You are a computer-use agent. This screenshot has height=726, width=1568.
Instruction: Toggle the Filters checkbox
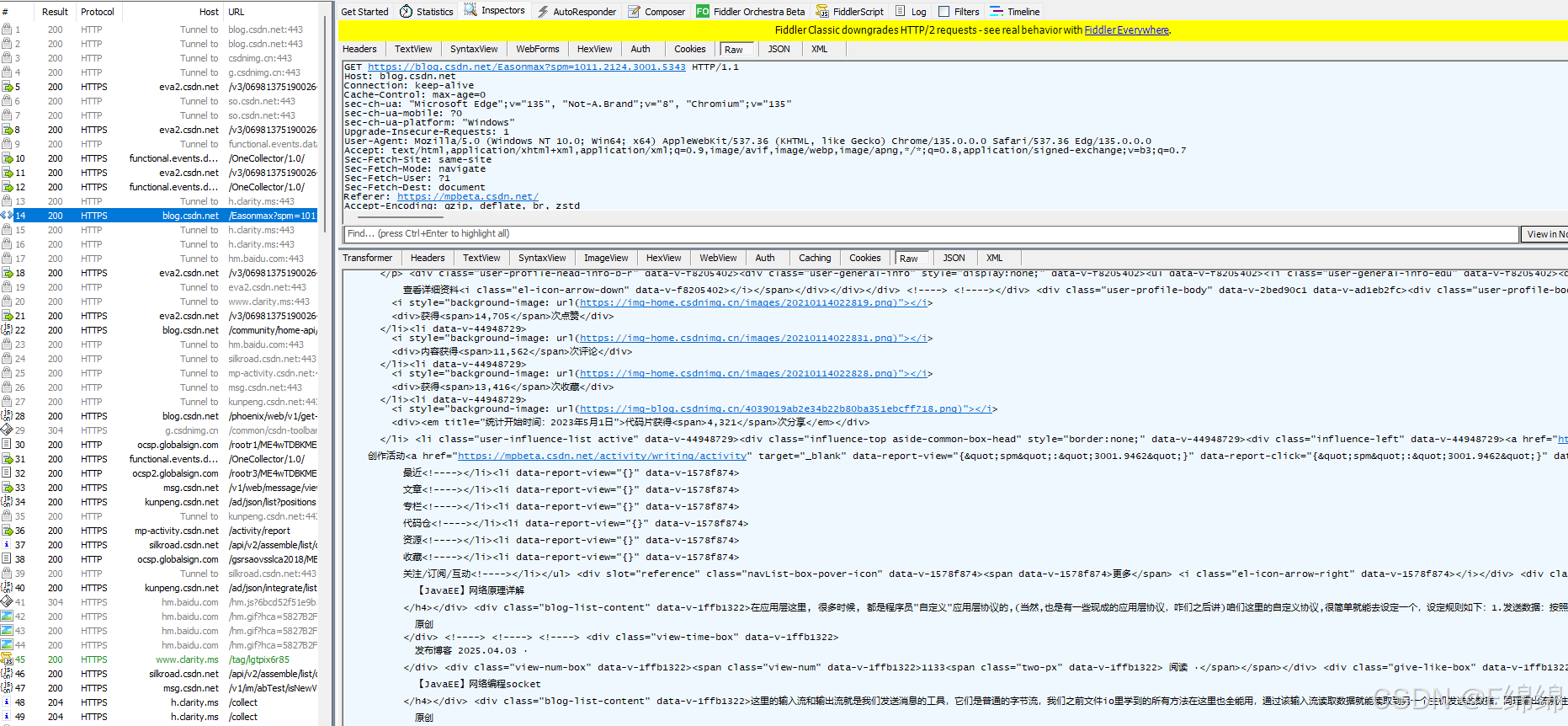944,11
